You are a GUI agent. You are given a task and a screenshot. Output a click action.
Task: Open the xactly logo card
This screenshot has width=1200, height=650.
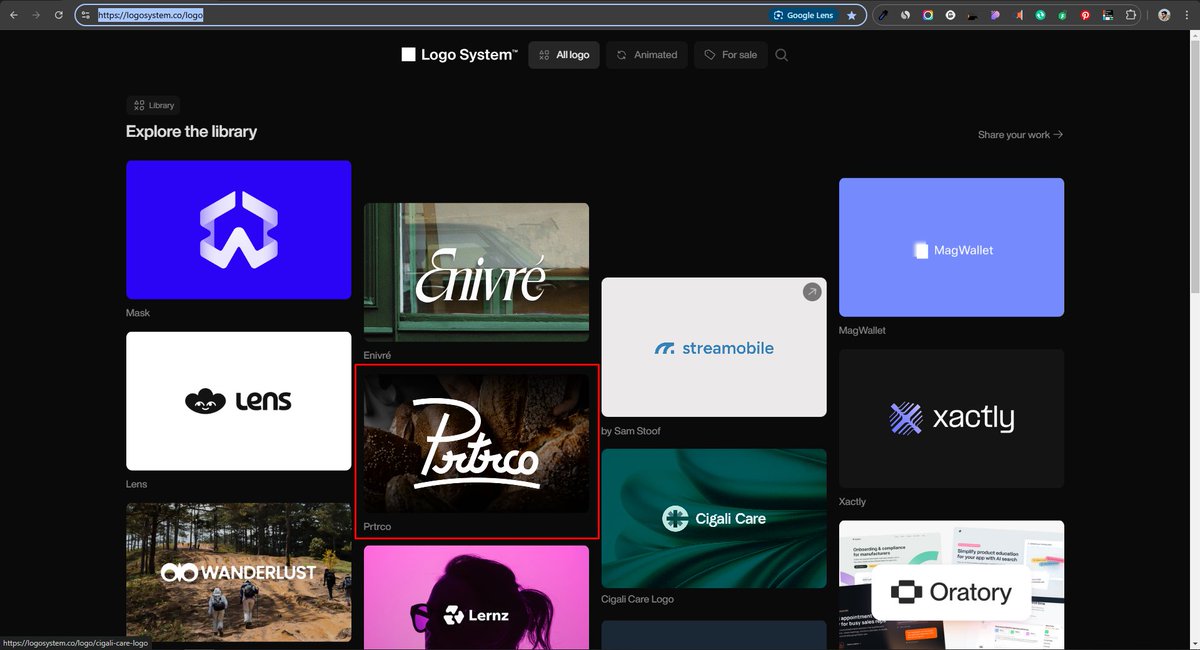point(951,418)
